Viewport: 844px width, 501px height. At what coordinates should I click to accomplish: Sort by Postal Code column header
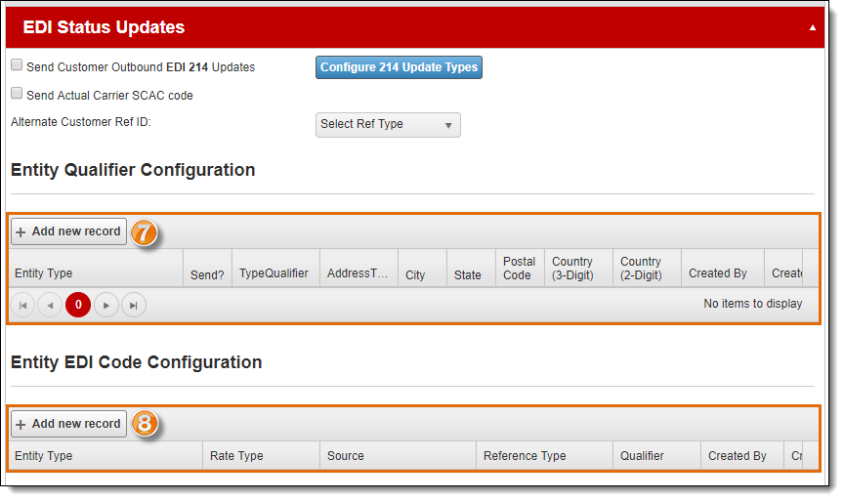coord(518,268)
